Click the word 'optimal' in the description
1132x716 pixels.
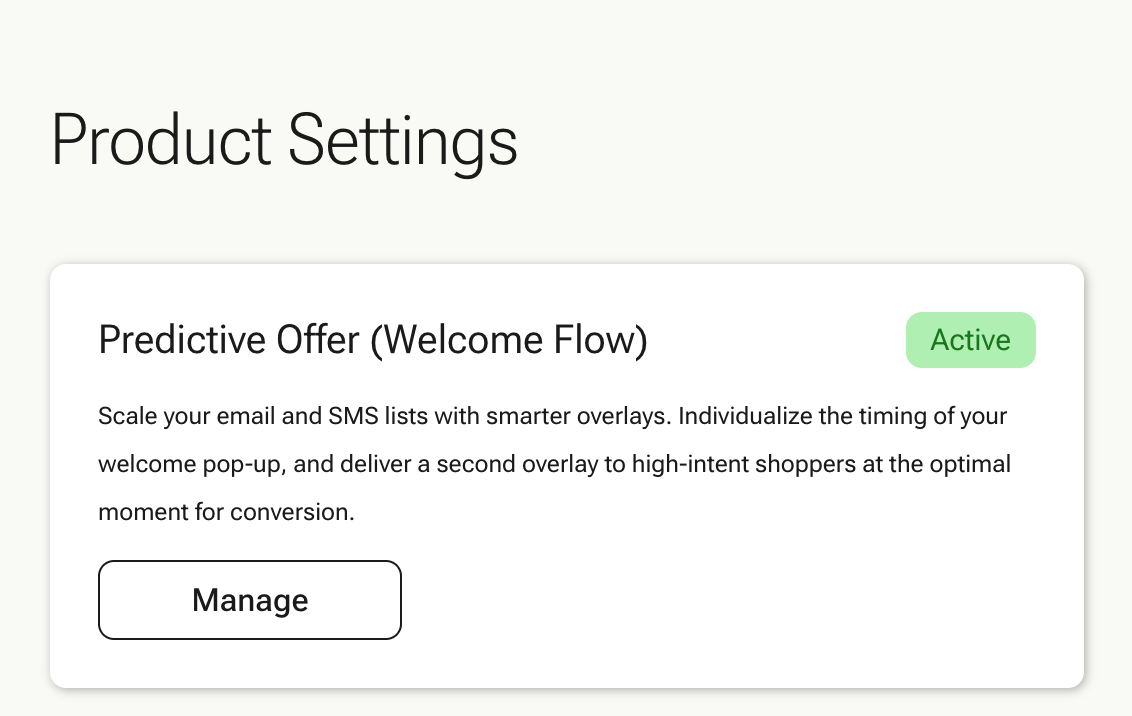click(x=970, y=464)
